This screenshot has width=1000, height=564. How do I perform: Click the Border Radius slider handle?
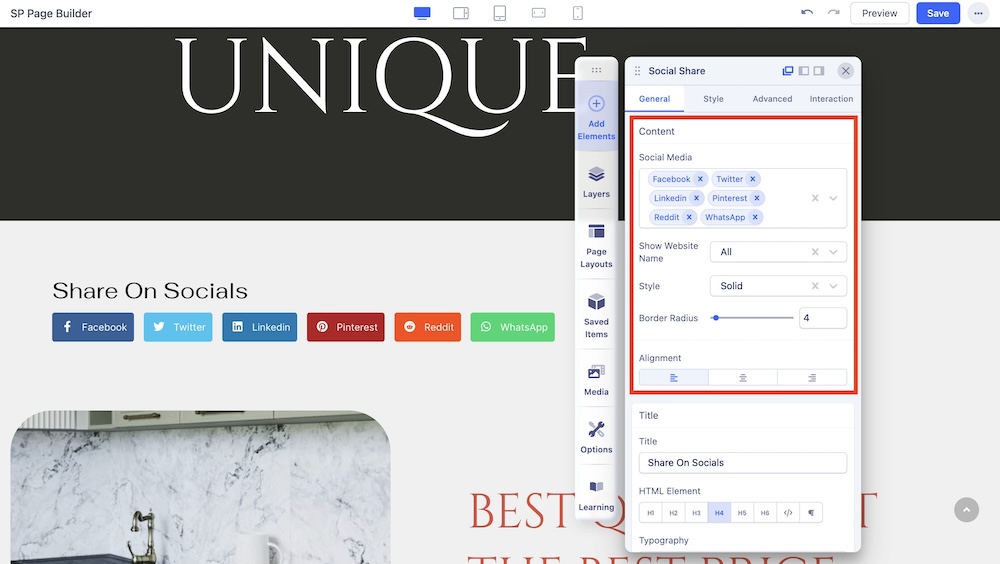pos(716,318)
